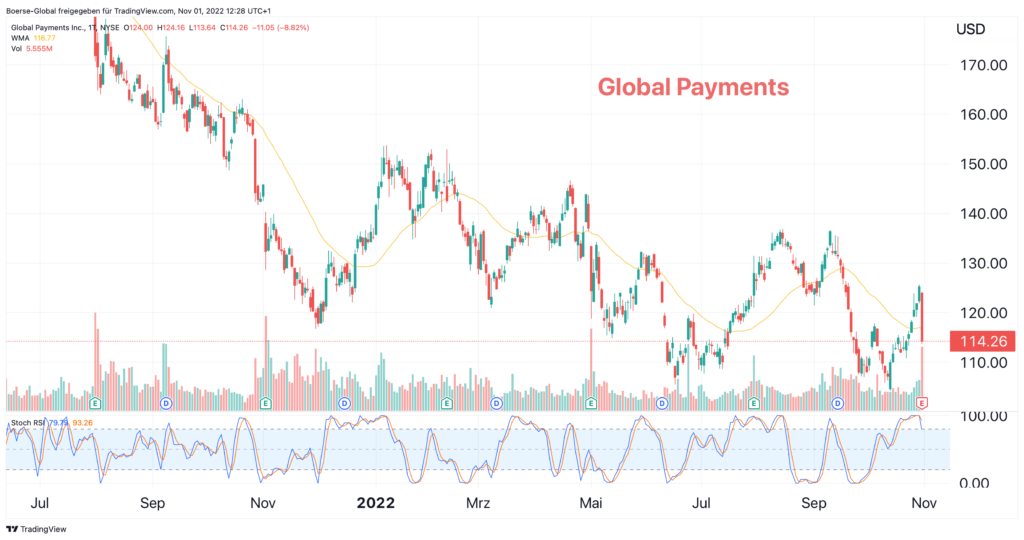Viewport: 1024px width, 540px height.
Task: Click the earnings marker in August 2021
Action: (95, 403)
